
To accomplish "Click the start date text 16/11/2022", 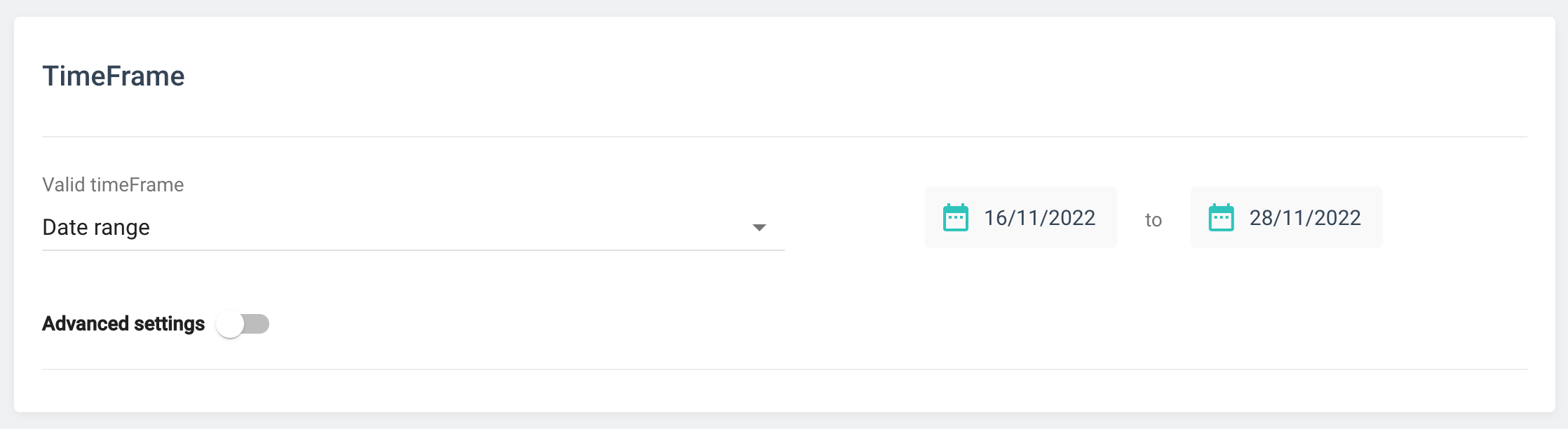I will (x=1039, y=218).
